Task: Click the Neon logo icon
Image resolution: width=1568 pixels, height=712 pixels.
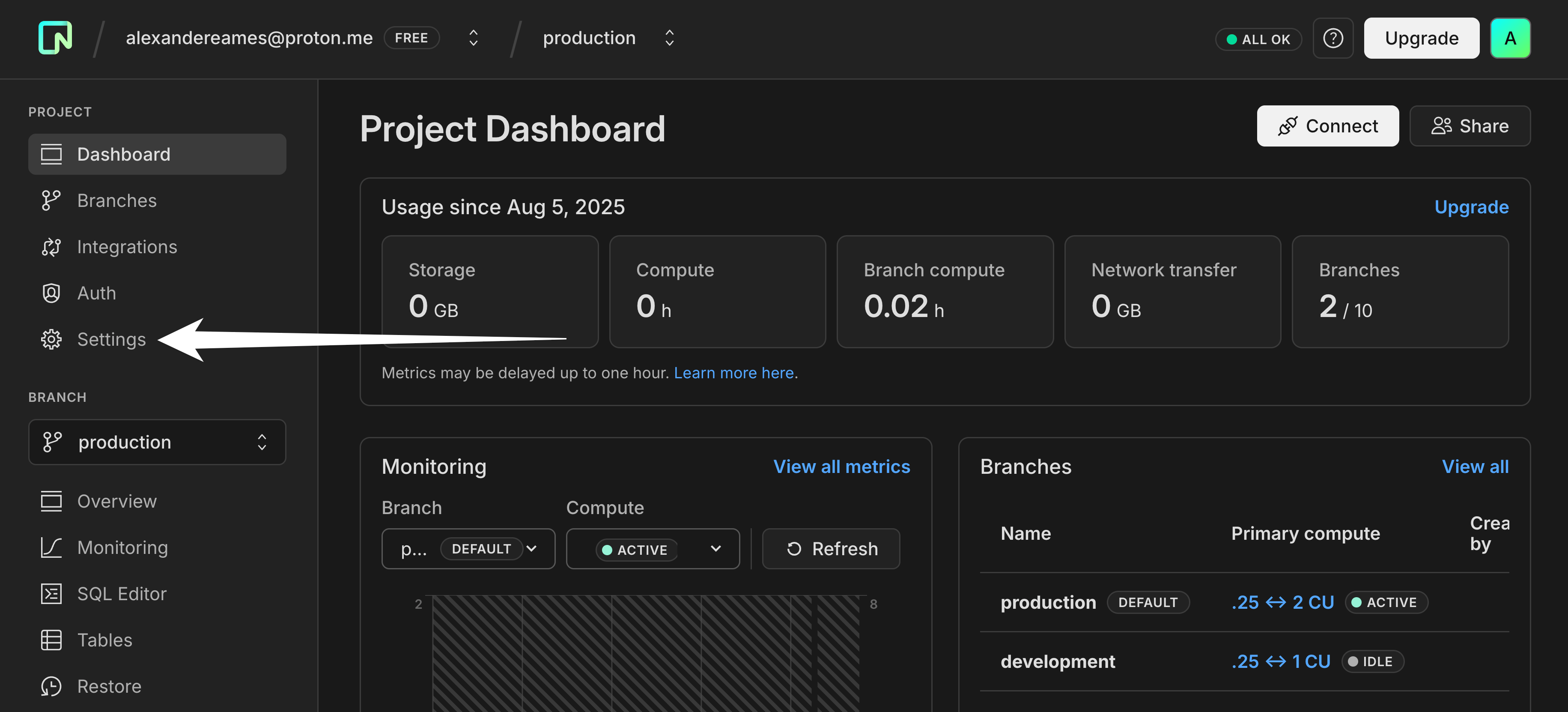Action: (x=55, y=38)
